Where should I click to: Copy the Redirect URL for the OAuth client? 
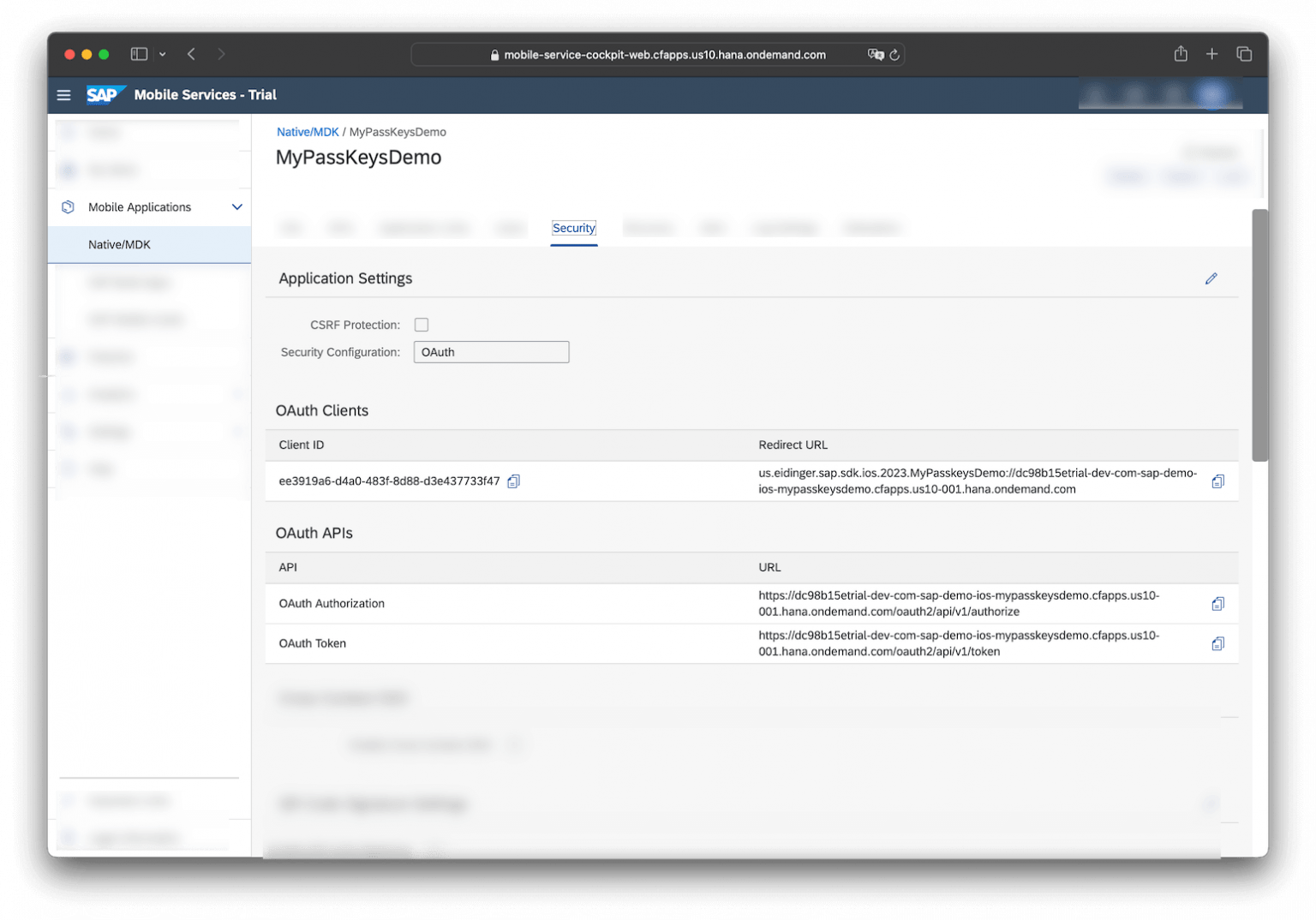pos(1218,481)
